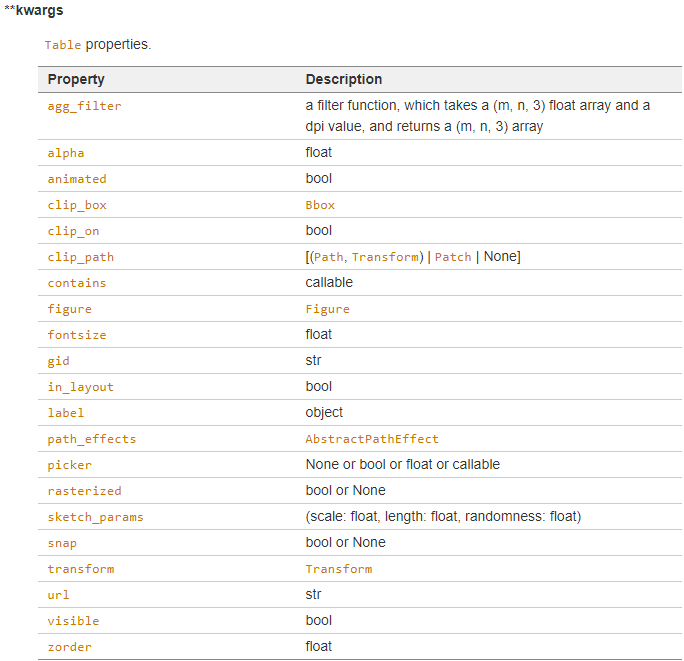Click the 'object' description for label

click(x=324, y=413)
